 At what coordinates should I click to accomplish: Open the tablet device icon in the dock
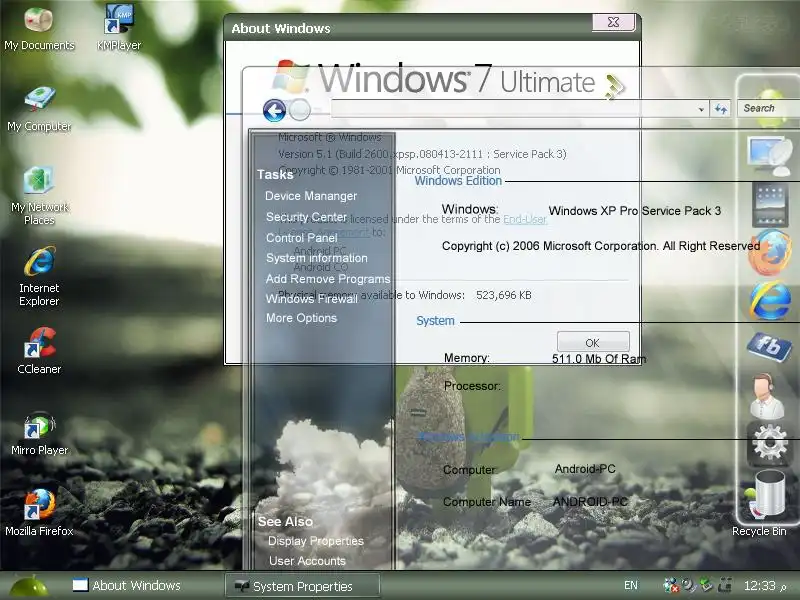770,205
